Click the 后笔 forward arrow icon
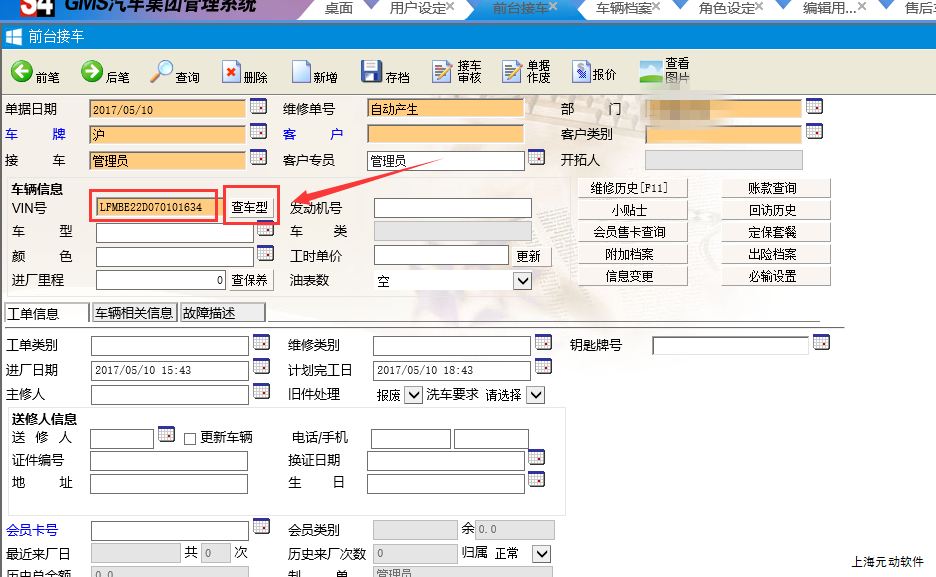The image size is (936, 577). click(92, 72)
